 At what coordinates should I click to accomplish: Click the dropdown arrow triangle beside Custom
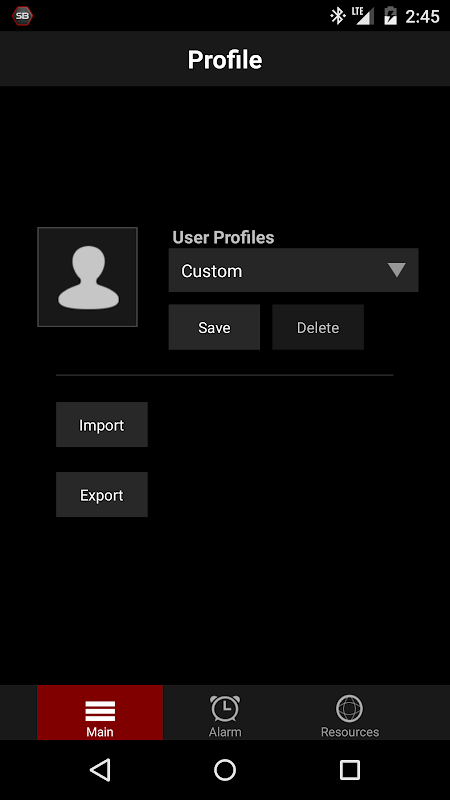click(396, 270)
